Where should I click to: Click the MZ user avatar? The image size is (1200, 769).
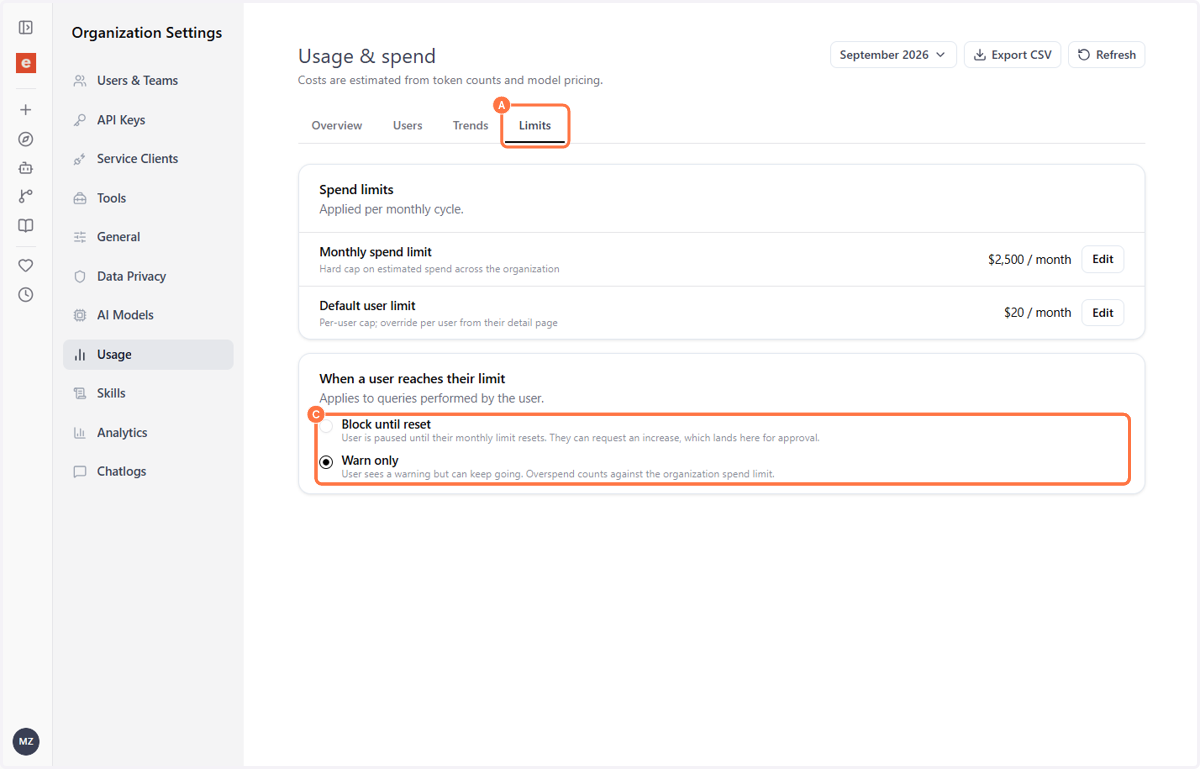point(26,742)
